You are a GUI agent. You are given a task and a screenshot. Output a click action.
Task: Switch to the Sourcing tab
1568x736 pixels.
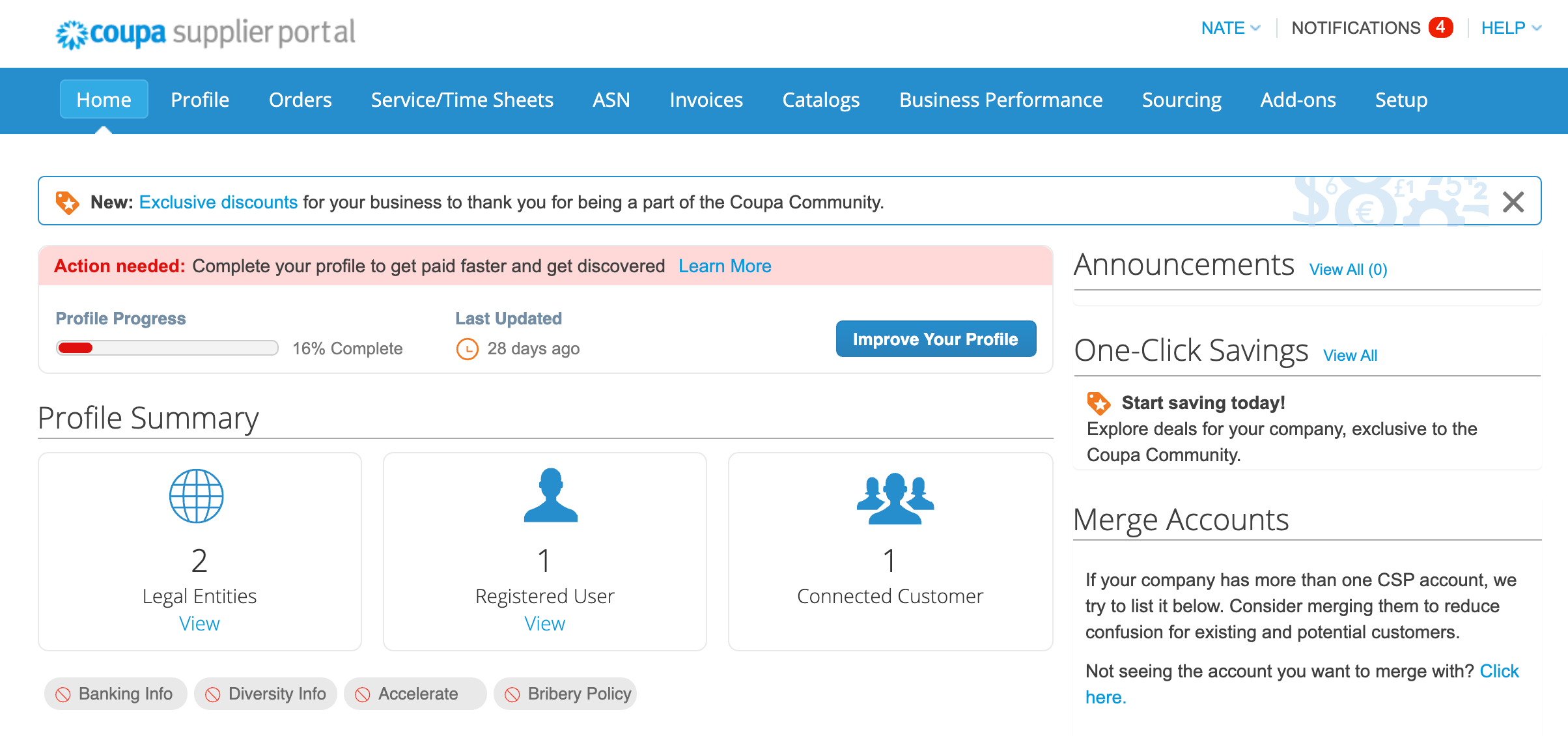point(1181,100)
